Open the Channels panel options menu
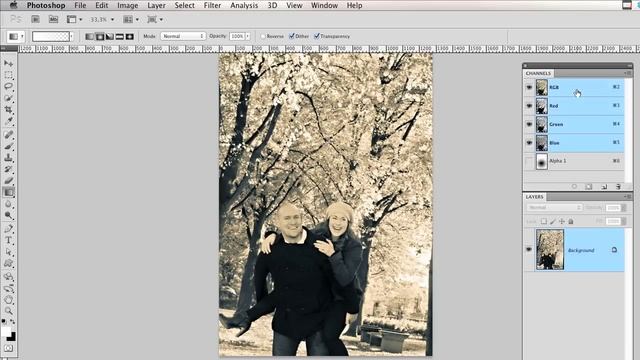640x360 pixels. [628, 73]
